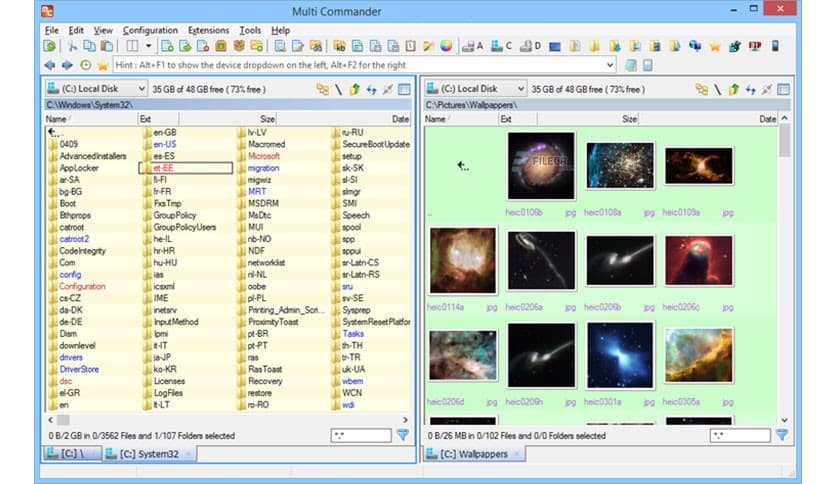
Task: Open the Extensions menu
Action: 208,30
